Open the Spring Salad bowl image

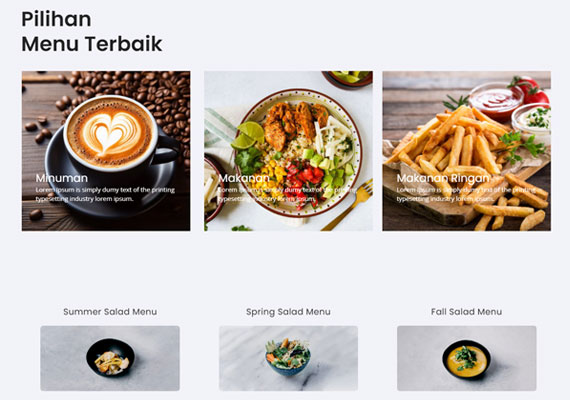(x=288, y=358)
